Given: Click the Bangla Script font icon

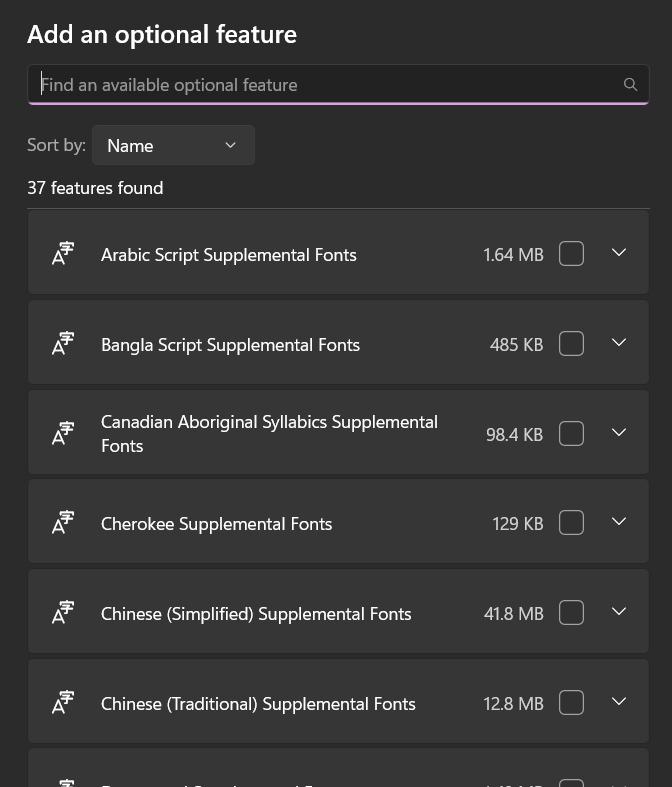Looking at the screenshot, I should (63, 344).
